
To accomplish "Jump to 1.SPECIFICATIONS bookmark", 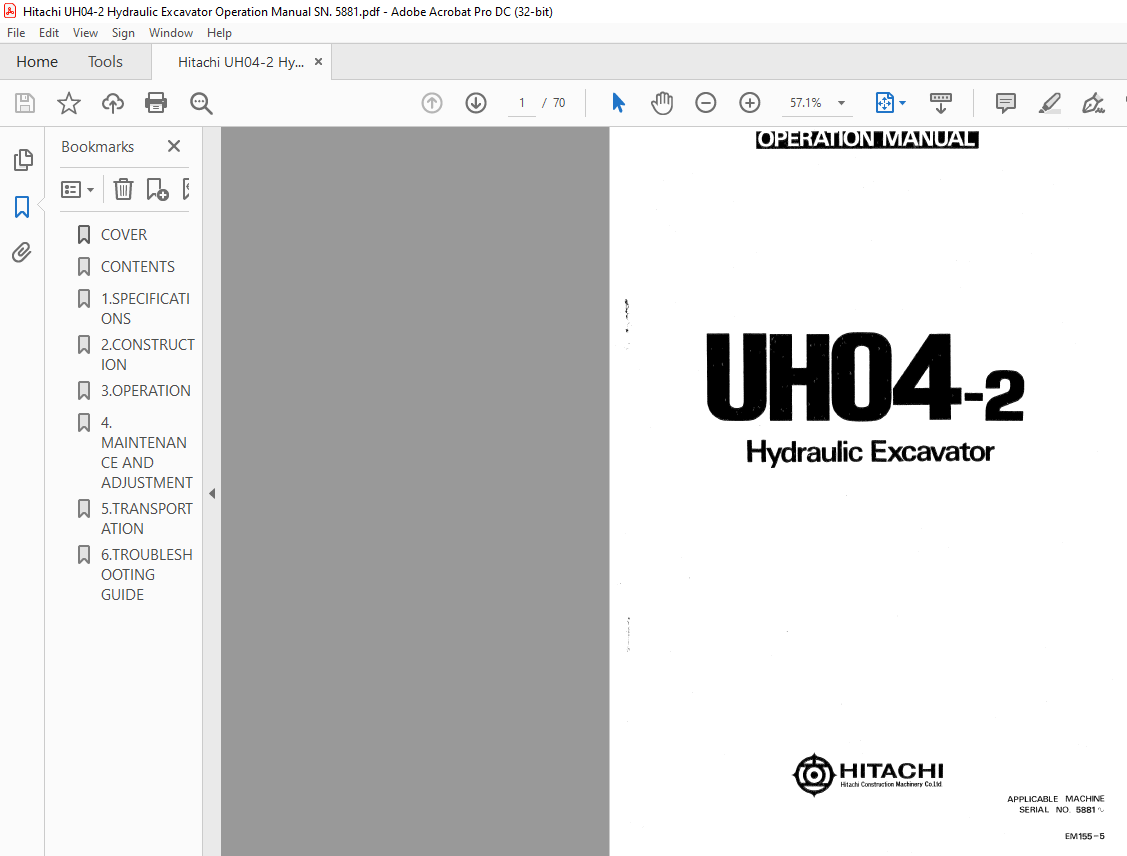I will point(145,308).
